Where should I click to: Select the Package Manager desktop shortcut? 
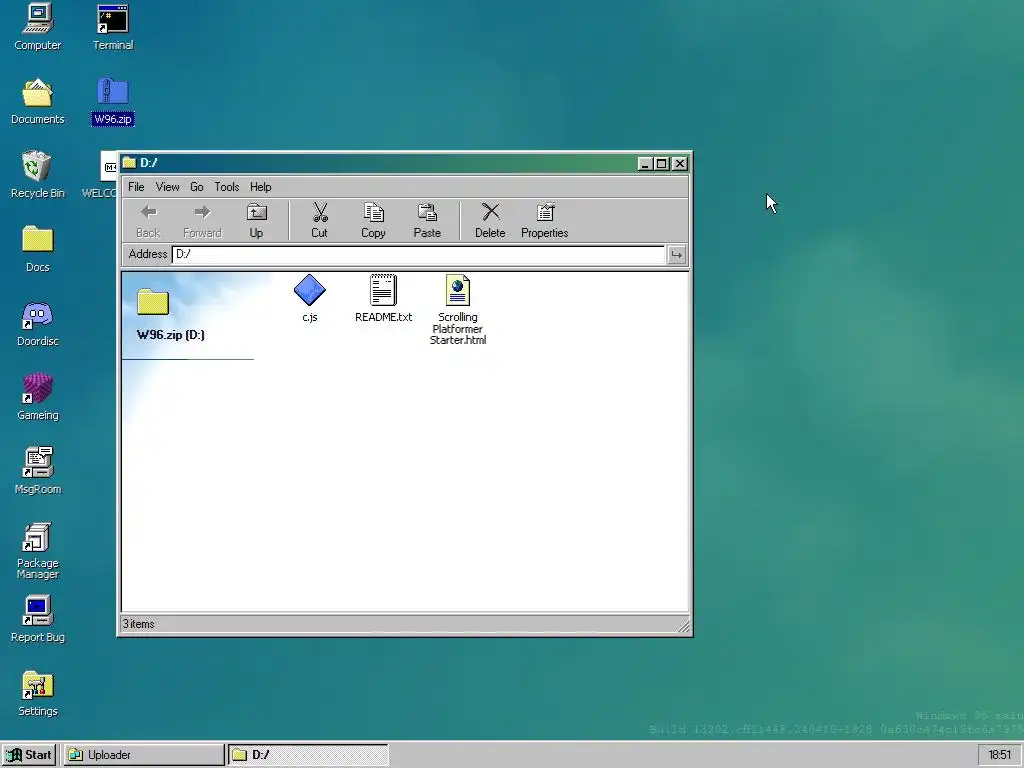(38, 551)
